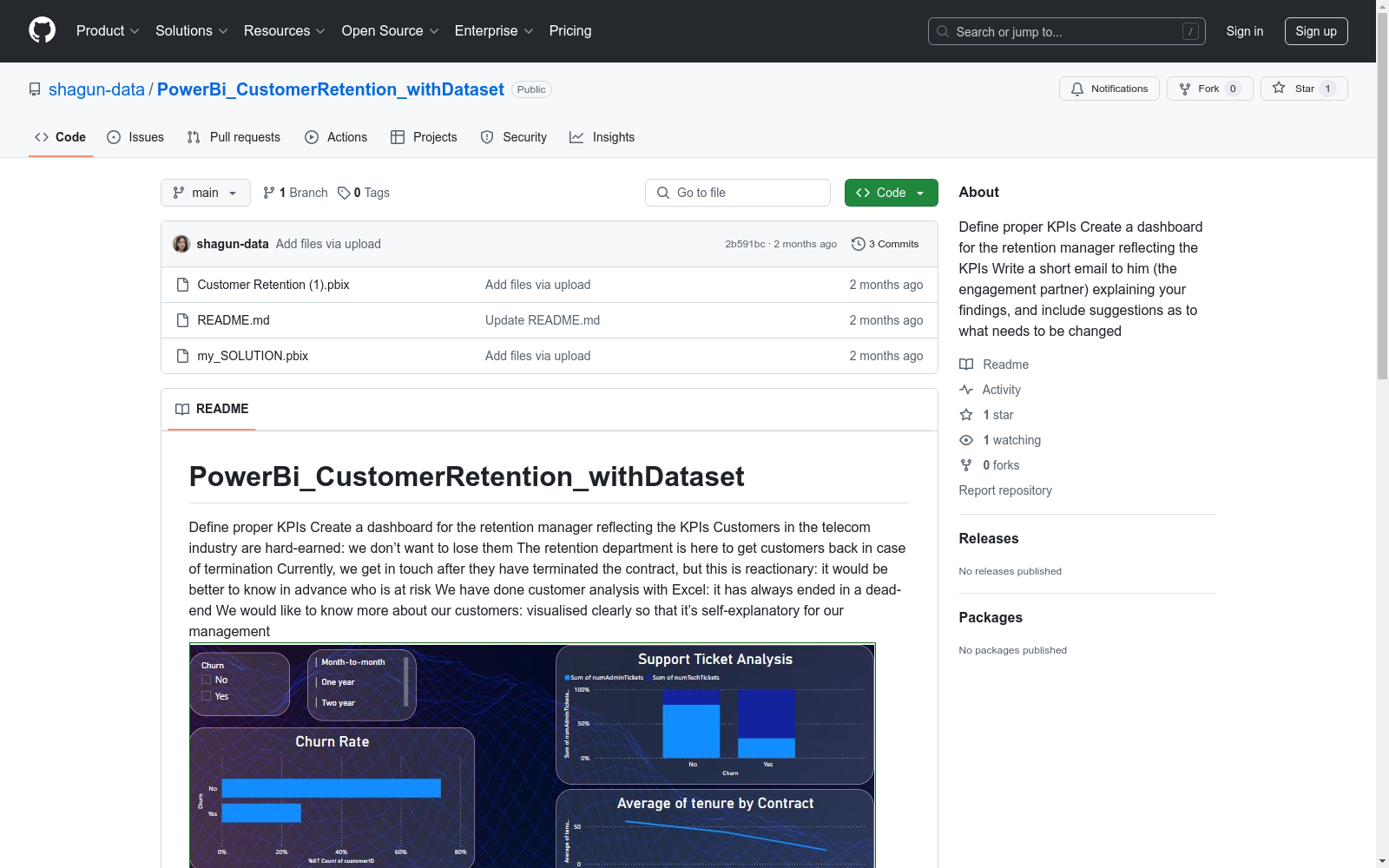Select the README tab heading
The image size is (1389, 868).
(212, 409)
